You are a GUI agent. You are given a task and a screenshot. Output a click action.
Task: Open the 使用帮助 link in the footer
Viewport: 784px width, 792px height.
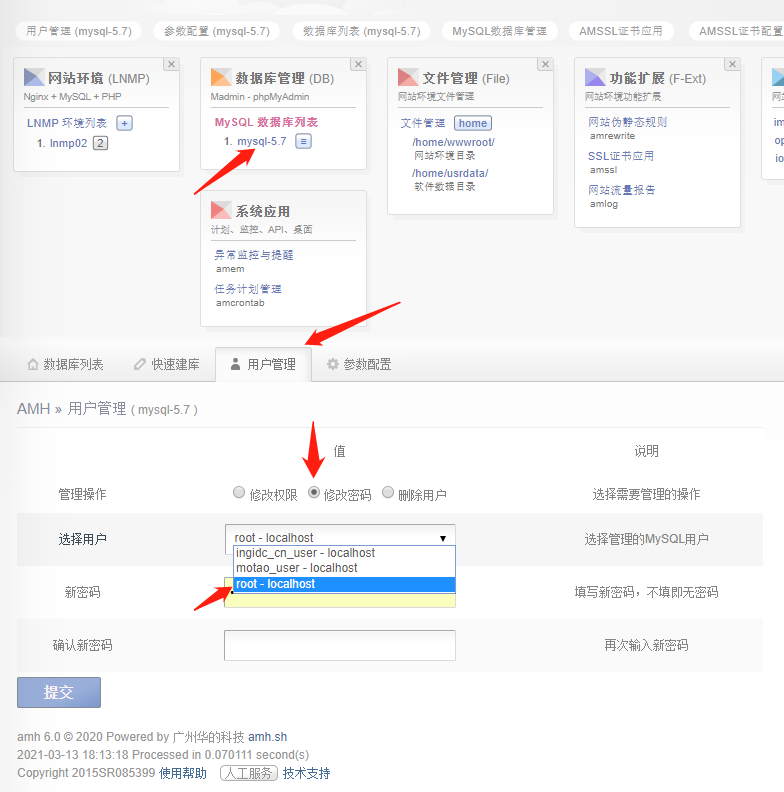[x=183, y=773]
